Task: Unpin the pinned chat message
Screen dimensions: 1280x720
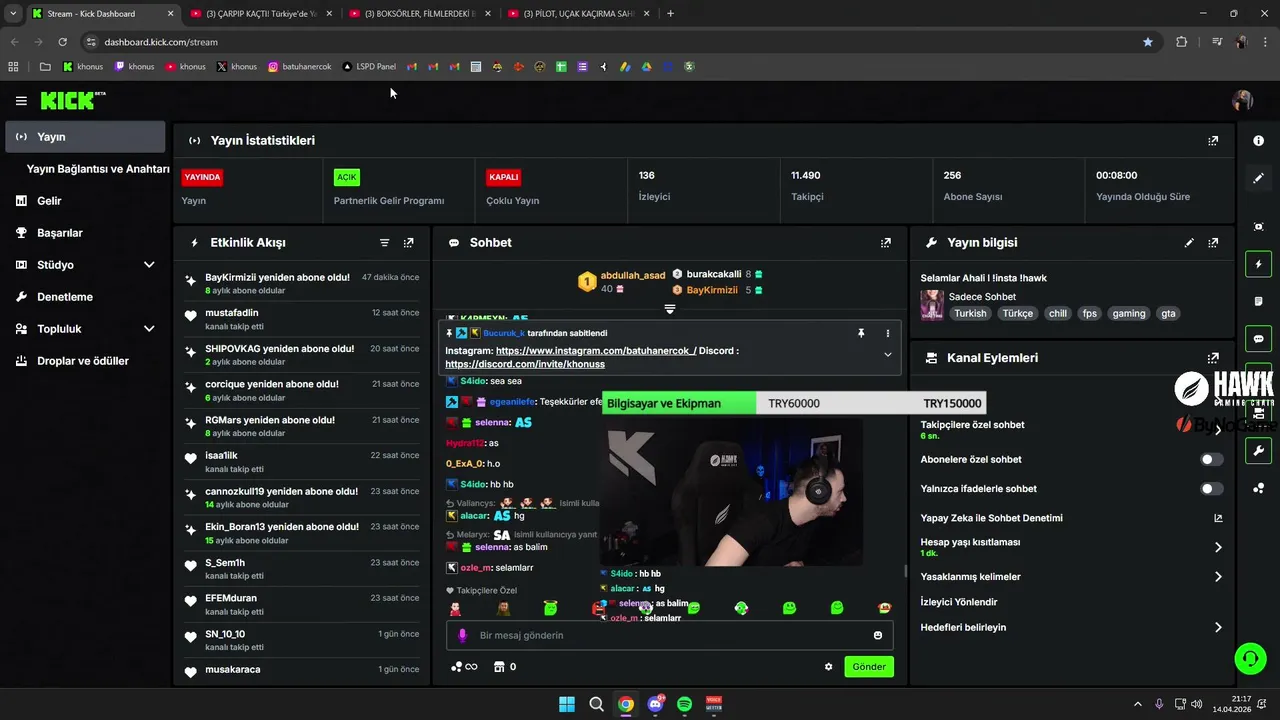Action: pos(861,333)
